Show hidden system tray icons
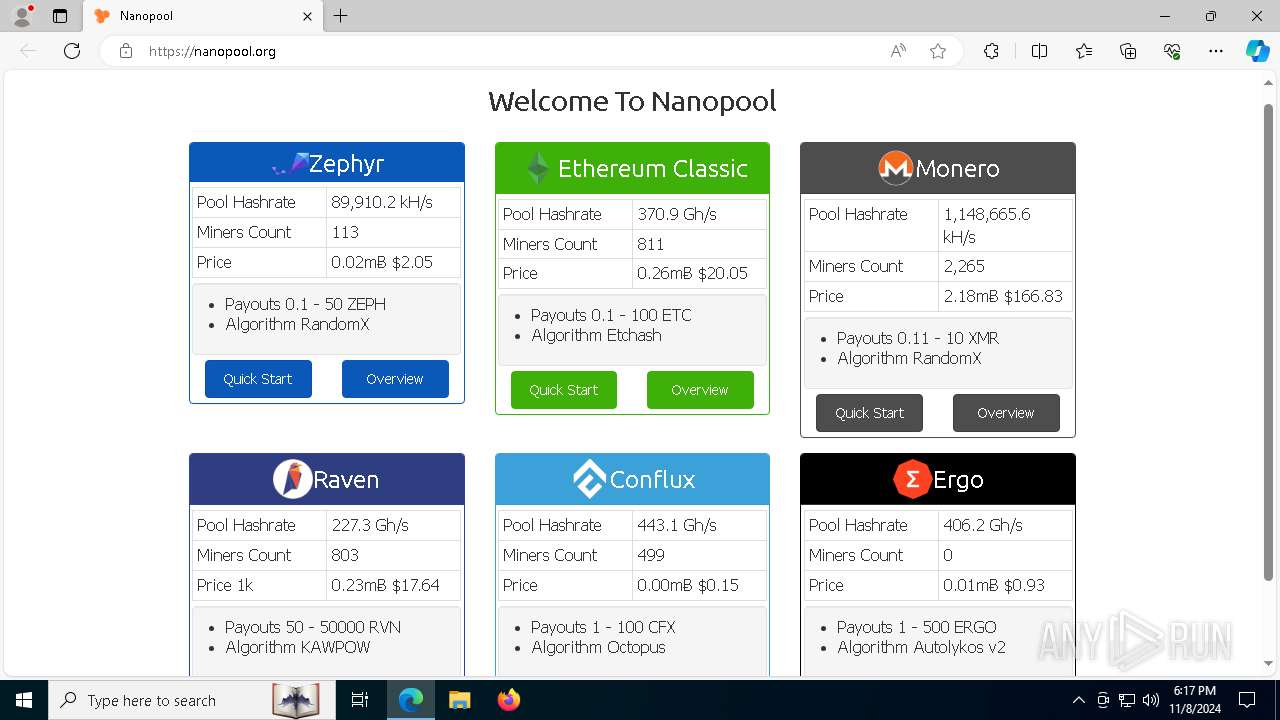The width and height of the screenshot is (1280, 720). click(x=1078, y=700)
